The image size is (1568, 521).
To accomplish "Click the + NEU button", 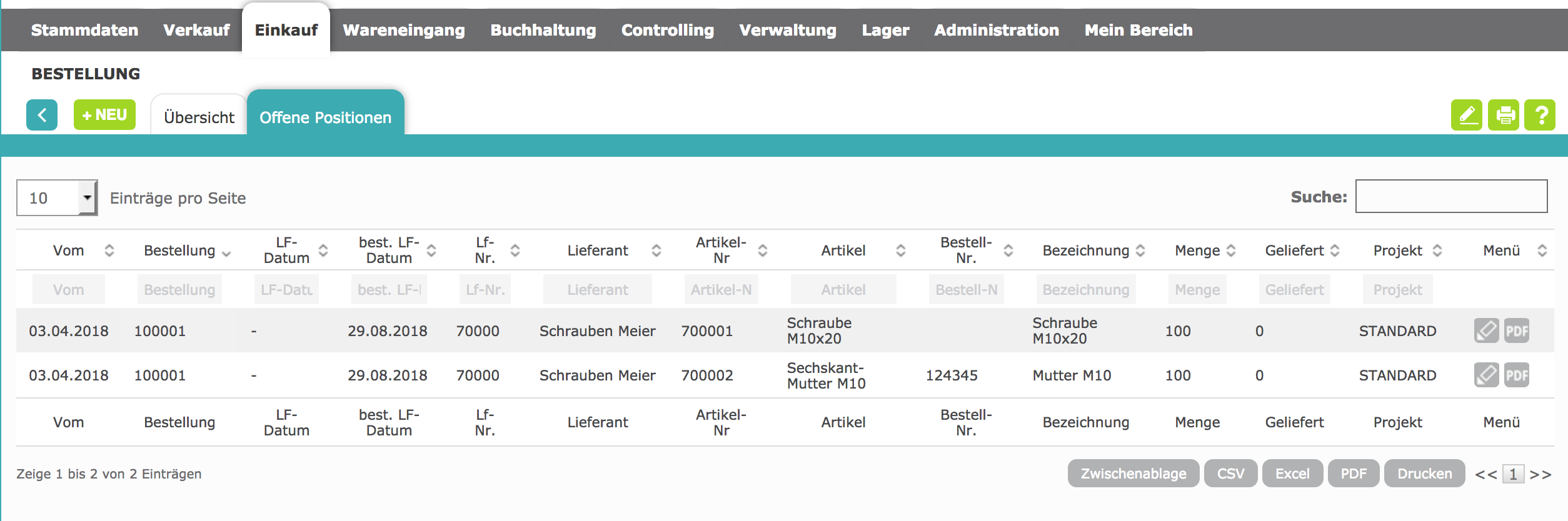I will pyautogui.click(x=104, y=115).
